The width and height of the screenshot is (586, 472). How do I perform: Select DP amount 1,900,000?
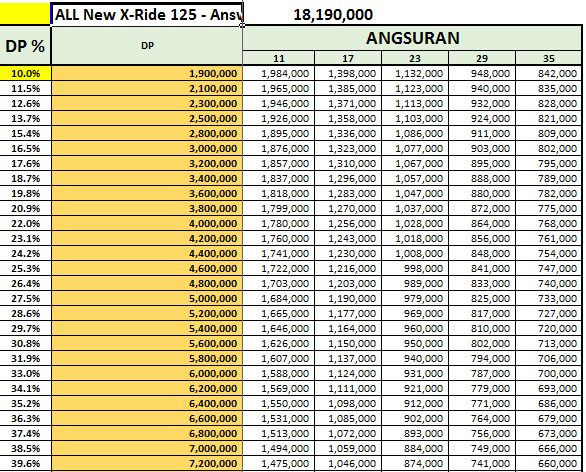coord(147,73)
